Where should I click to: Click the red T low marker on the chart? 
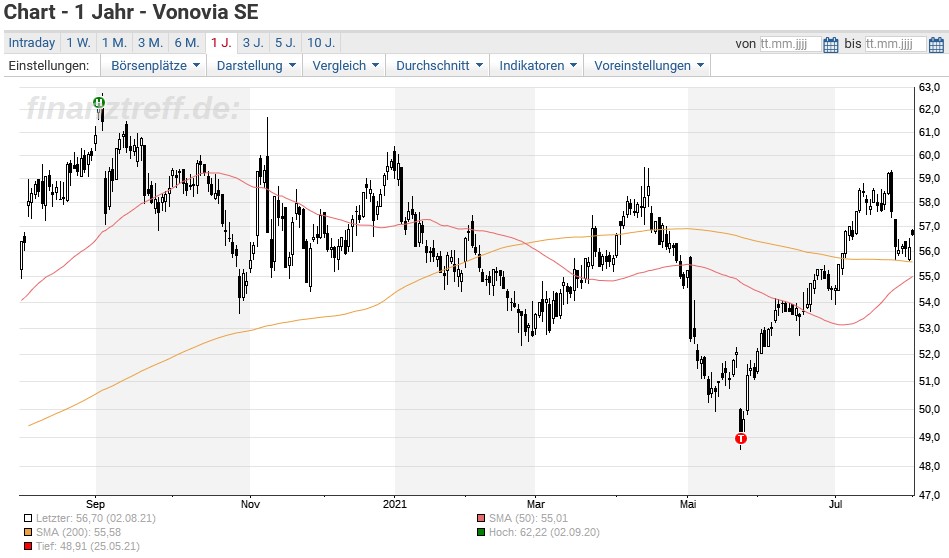point(741,438)
